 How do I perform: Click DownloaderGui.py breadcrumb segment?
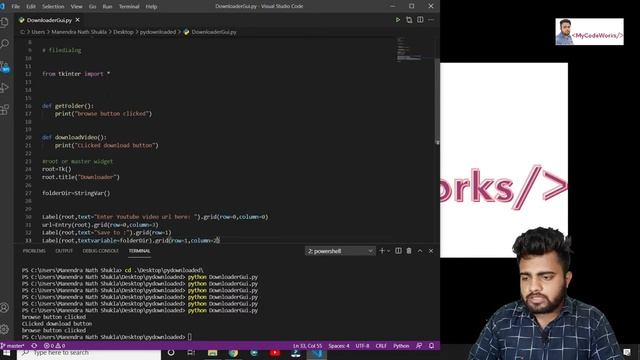pos(214,32)
